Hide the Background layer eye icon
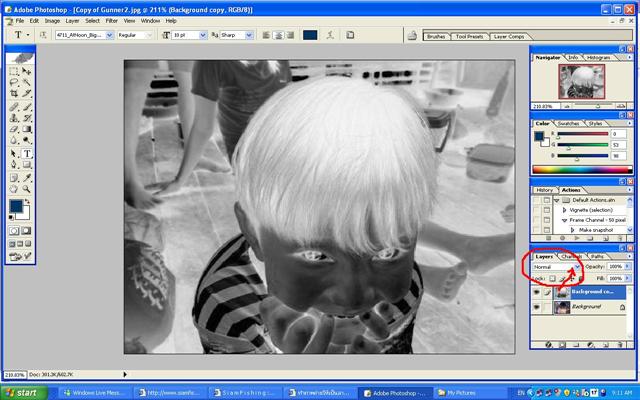The image size is (640, 400). 536,307
